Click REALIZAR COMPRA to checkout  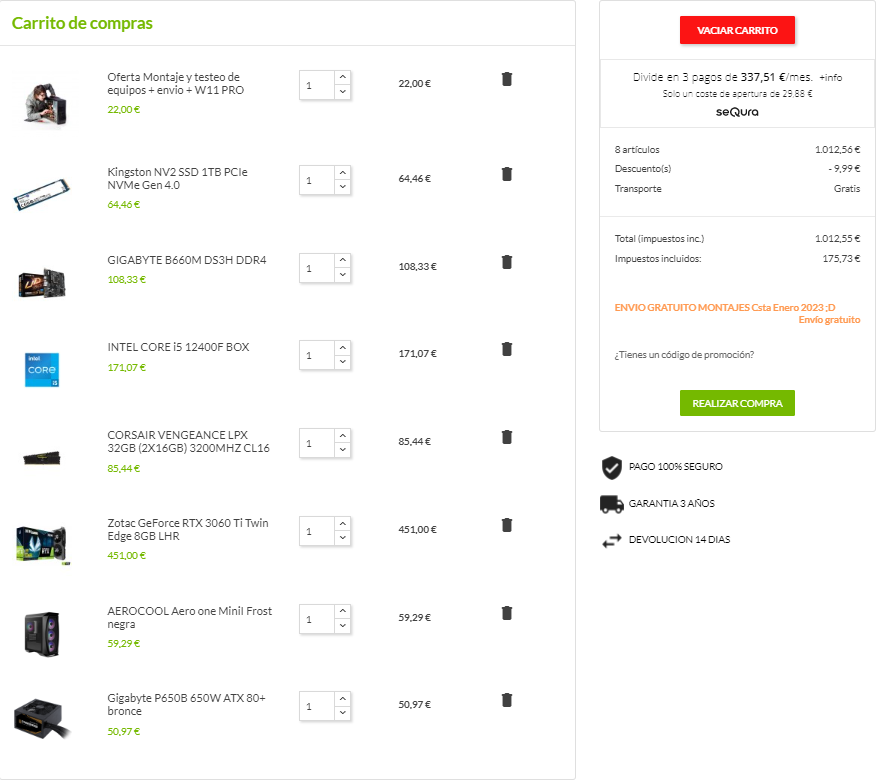[737, 403]
